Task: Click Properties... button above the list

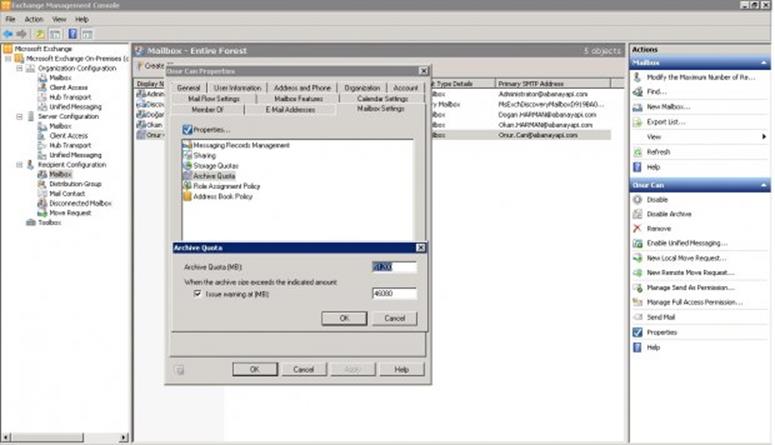Action: (207, 130)
